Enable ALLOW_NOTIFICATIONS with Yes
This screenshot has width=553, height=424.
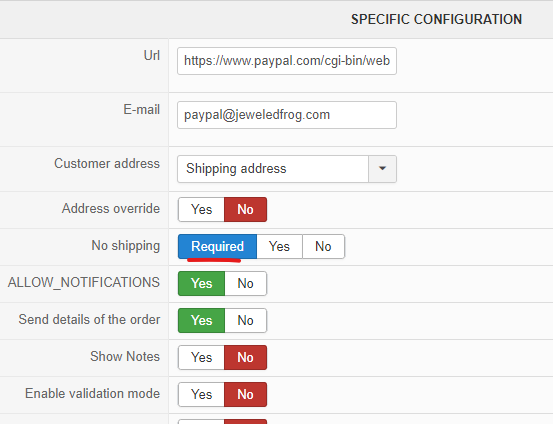pos(201,284)
